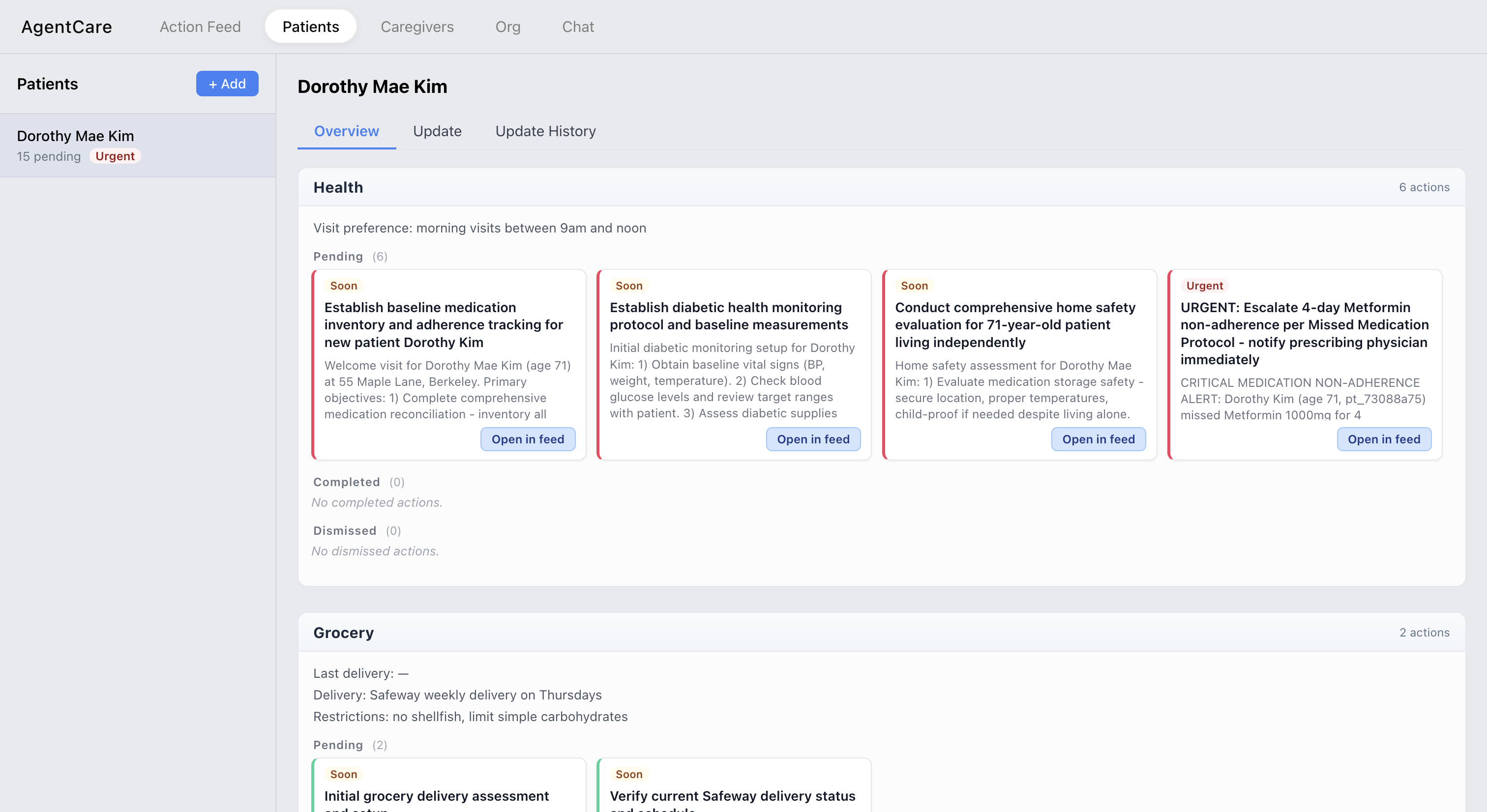The image size is (1487, 812).
Task: Go to the Org tab
Action: (x=507, y=27)
